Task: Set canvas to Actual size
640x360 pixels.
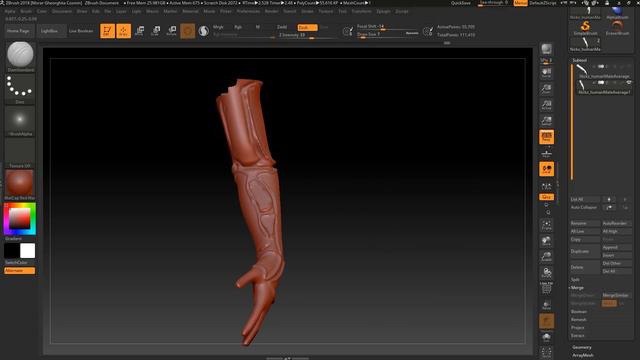Action: click(x=546, y=105)
